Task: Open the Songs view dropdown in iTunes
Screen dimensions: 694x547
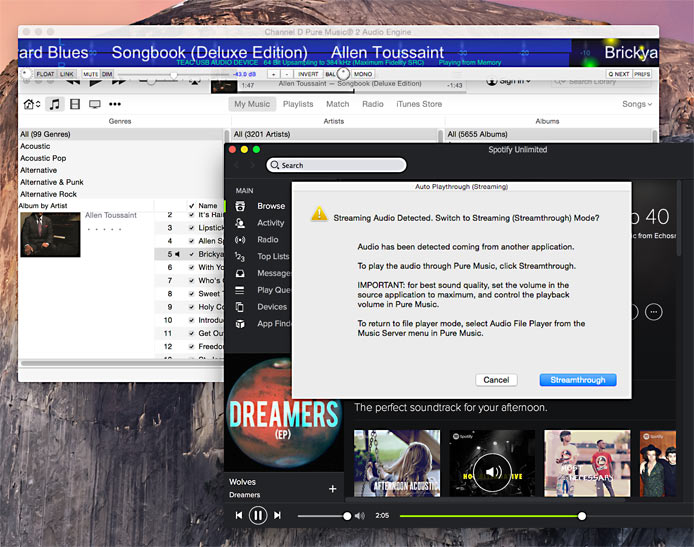Action: coord(637,104)
